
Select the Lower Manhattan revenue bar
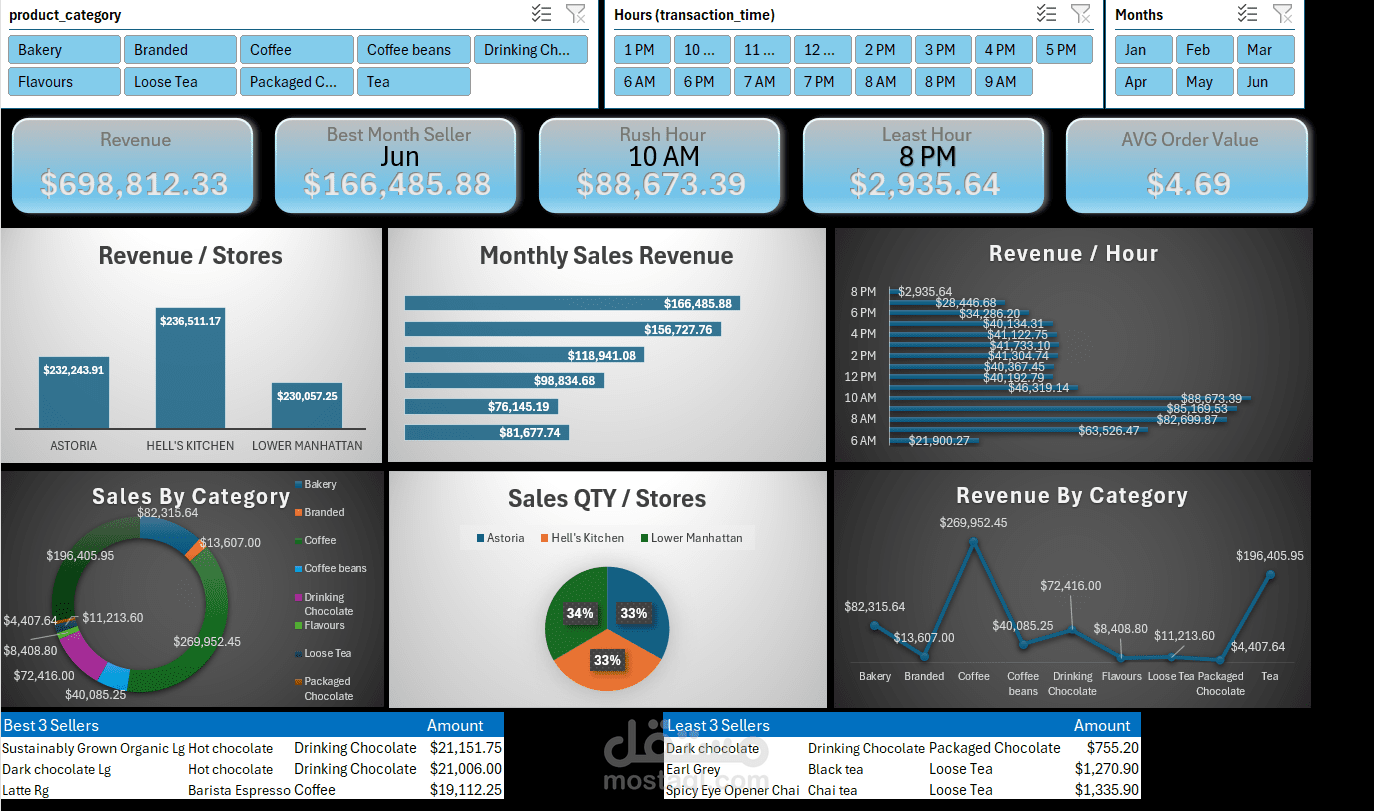[306, 406]
